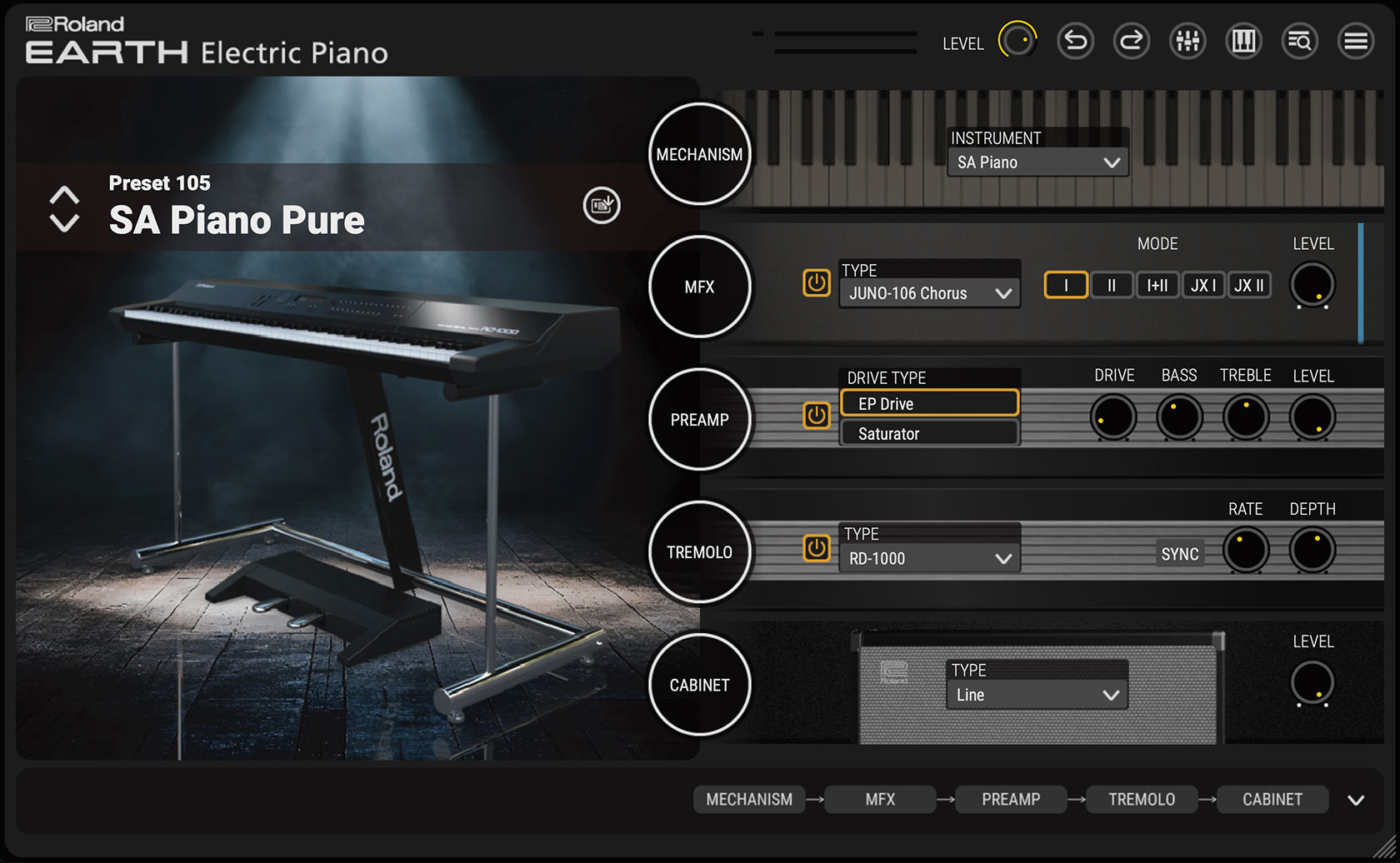Open the INSTRUMENT SA Piano dropdown
This screenshot has width=1400, height=863.
coord(1037,162)
